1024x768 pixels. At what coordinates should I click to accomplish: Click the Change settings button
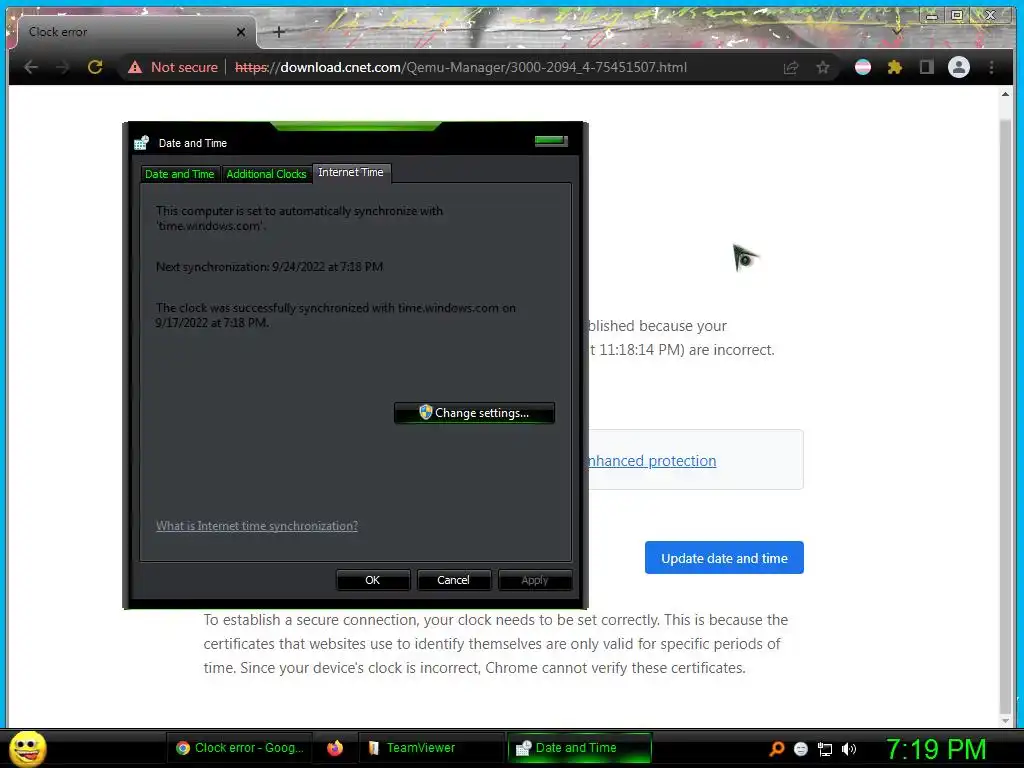pos(475,413)
